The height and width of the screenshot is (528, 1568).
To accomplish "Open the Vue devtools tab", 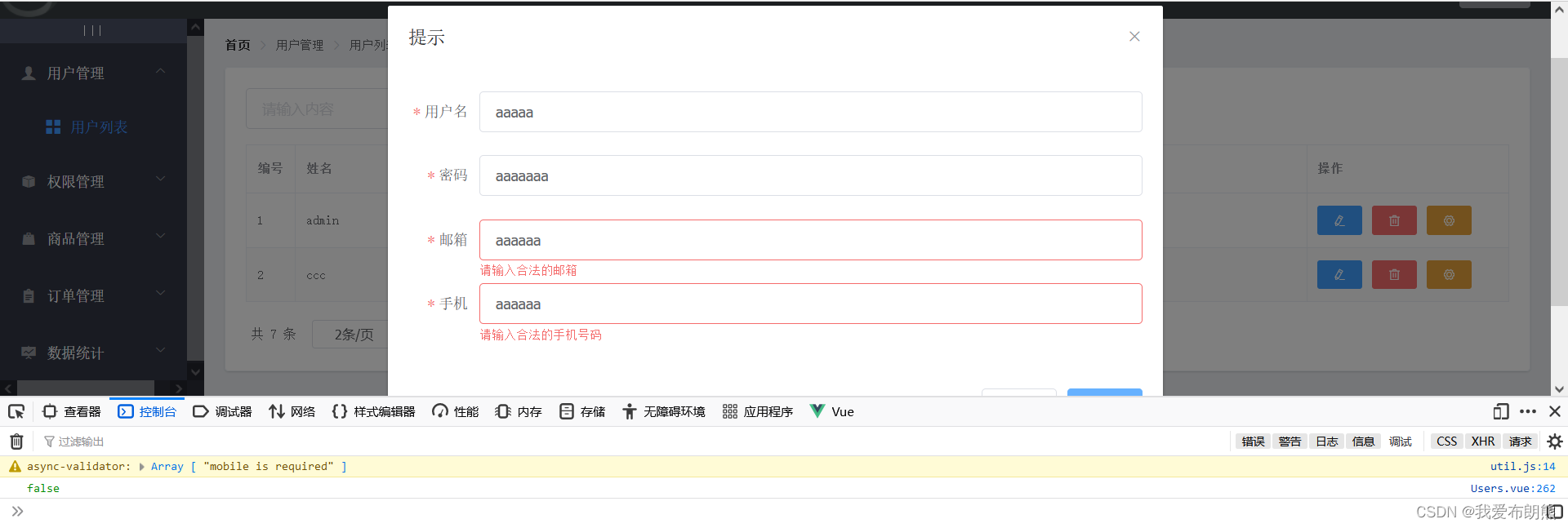I will click(832, 411).
